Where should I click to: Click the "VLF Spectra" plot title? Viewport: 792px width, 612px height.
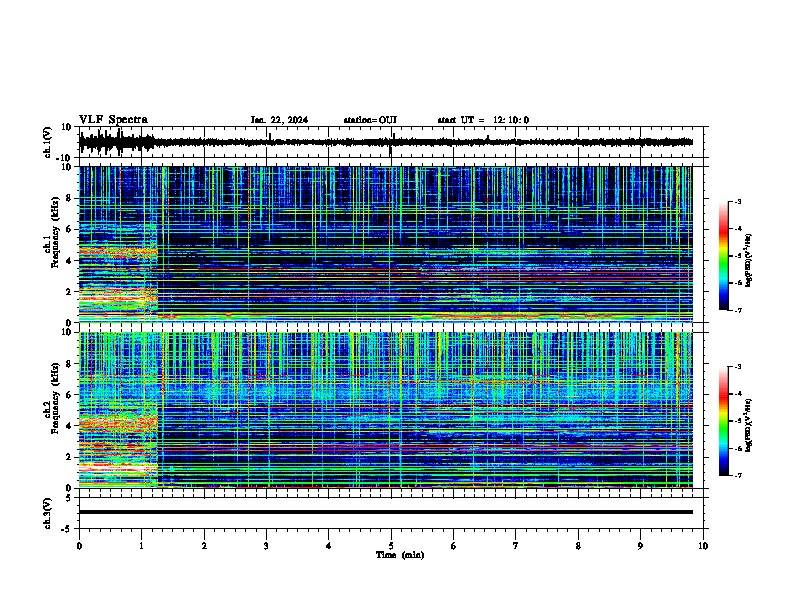113,120
